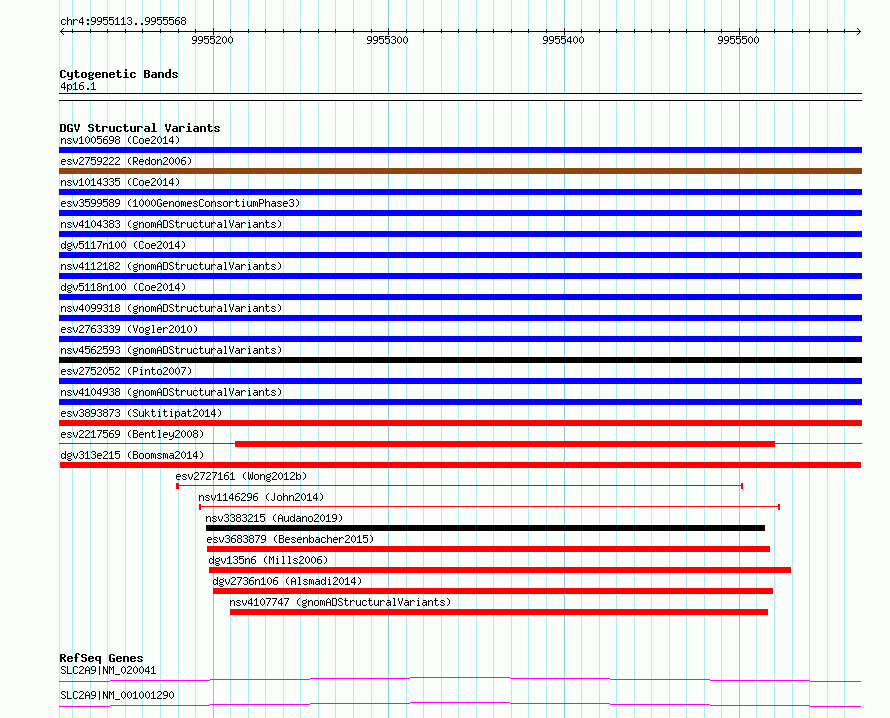890x718 pixels.
Task: Click the red bar below esv3893873 (Suktitipat2014)
Action: tap(460, 423)
